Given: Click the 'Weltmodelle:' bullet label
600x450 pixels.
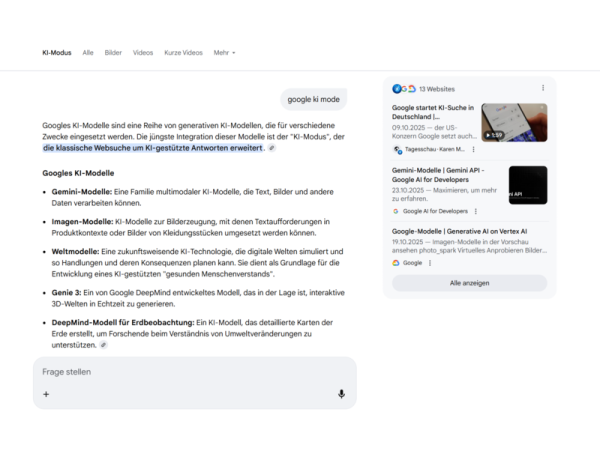Looking at the screenshot, I should click(x=75, y=251).
